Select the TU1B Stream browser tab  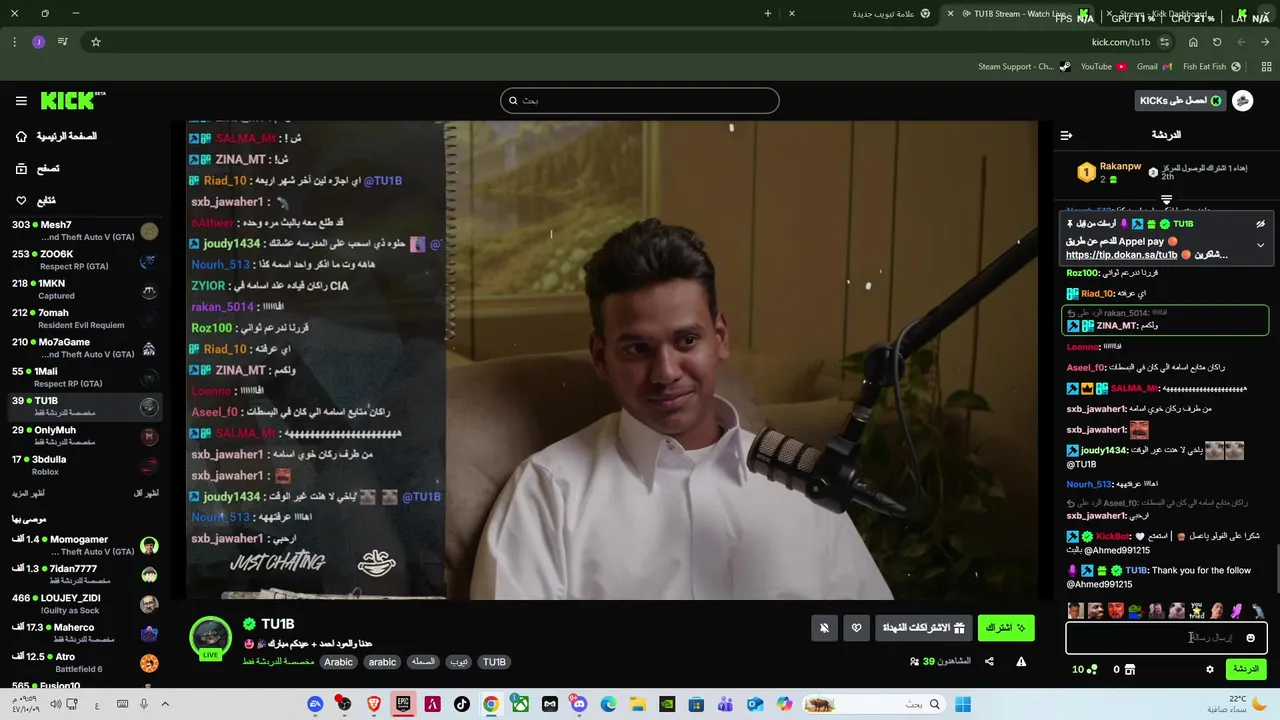click(1015, 14)
